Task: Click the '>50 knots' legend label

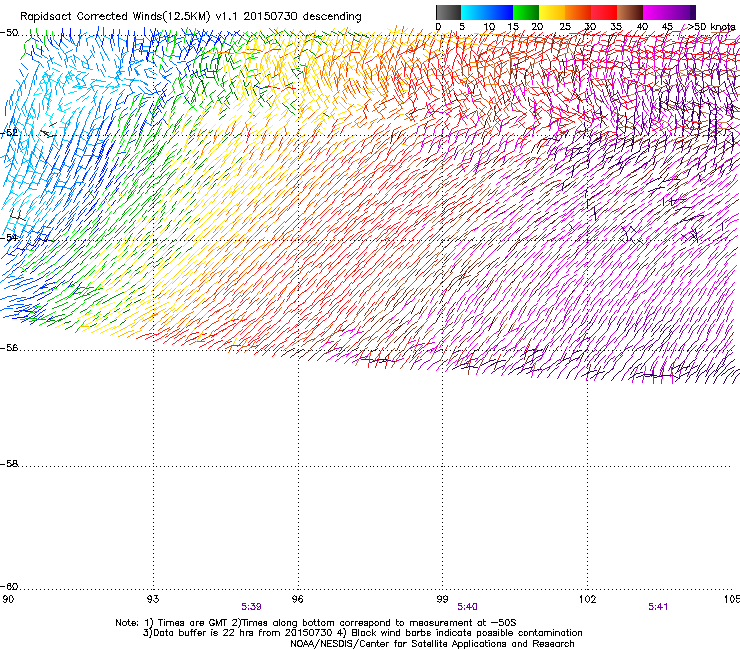Action: click(712, 27)
